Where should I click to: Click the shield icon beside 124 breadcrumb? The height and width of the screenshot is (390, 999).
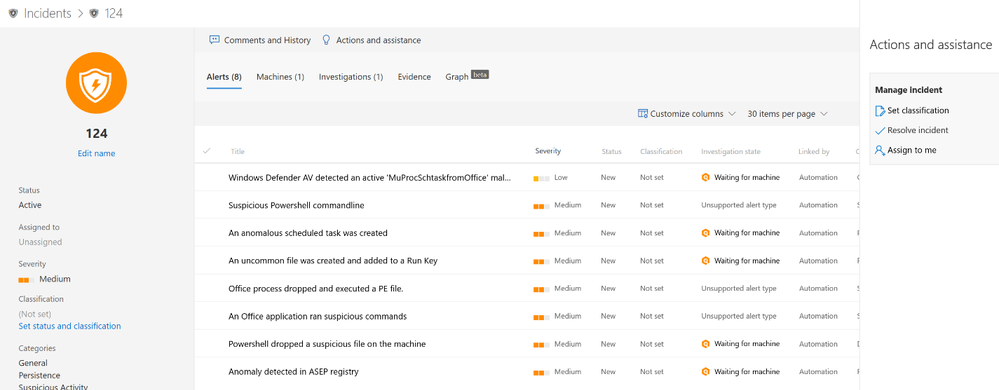[x=94, y=13]
